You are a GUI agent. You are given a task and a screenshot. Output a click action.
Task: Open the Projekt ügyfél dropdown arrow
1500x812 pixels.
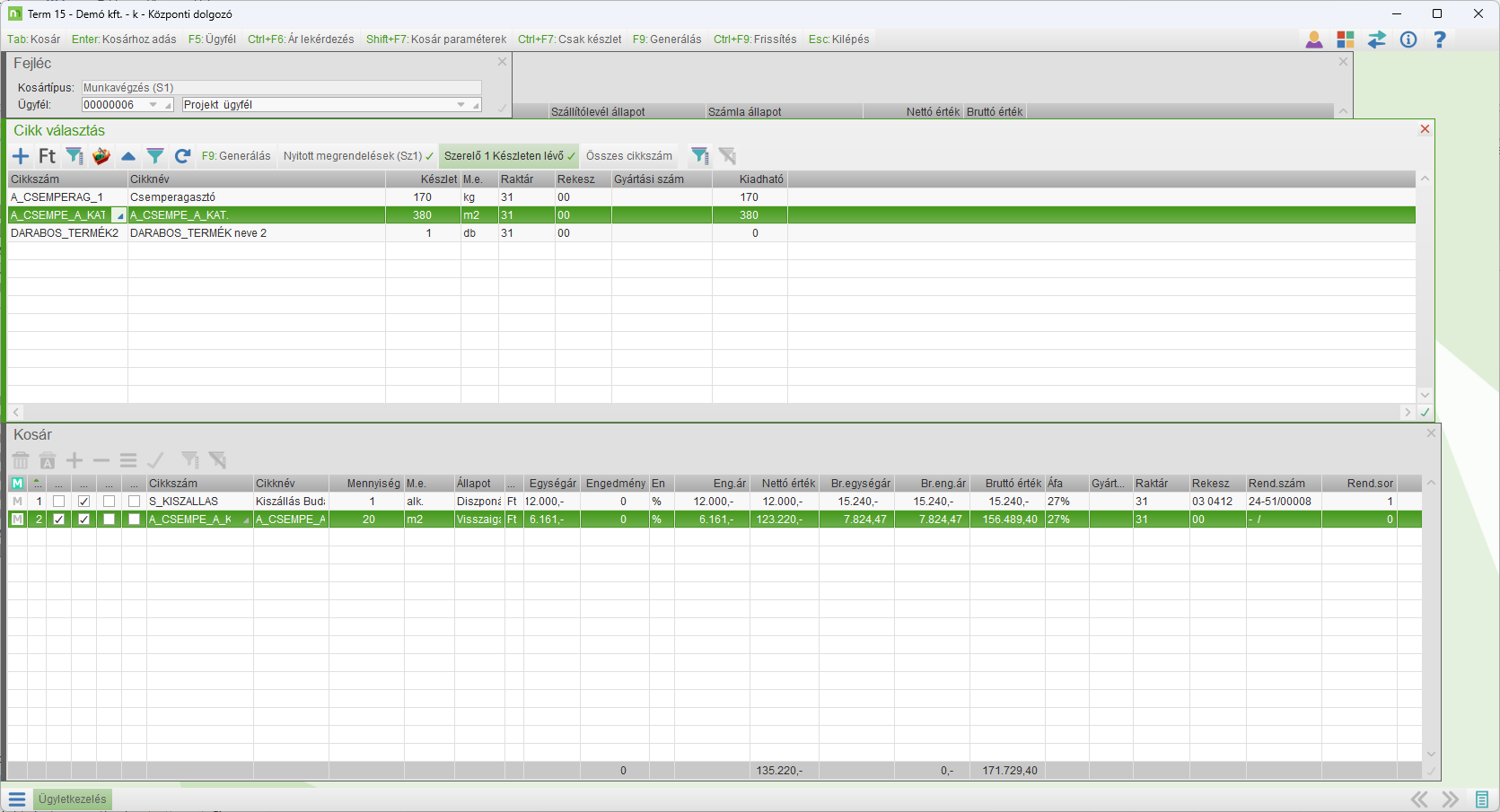(461, 105)
